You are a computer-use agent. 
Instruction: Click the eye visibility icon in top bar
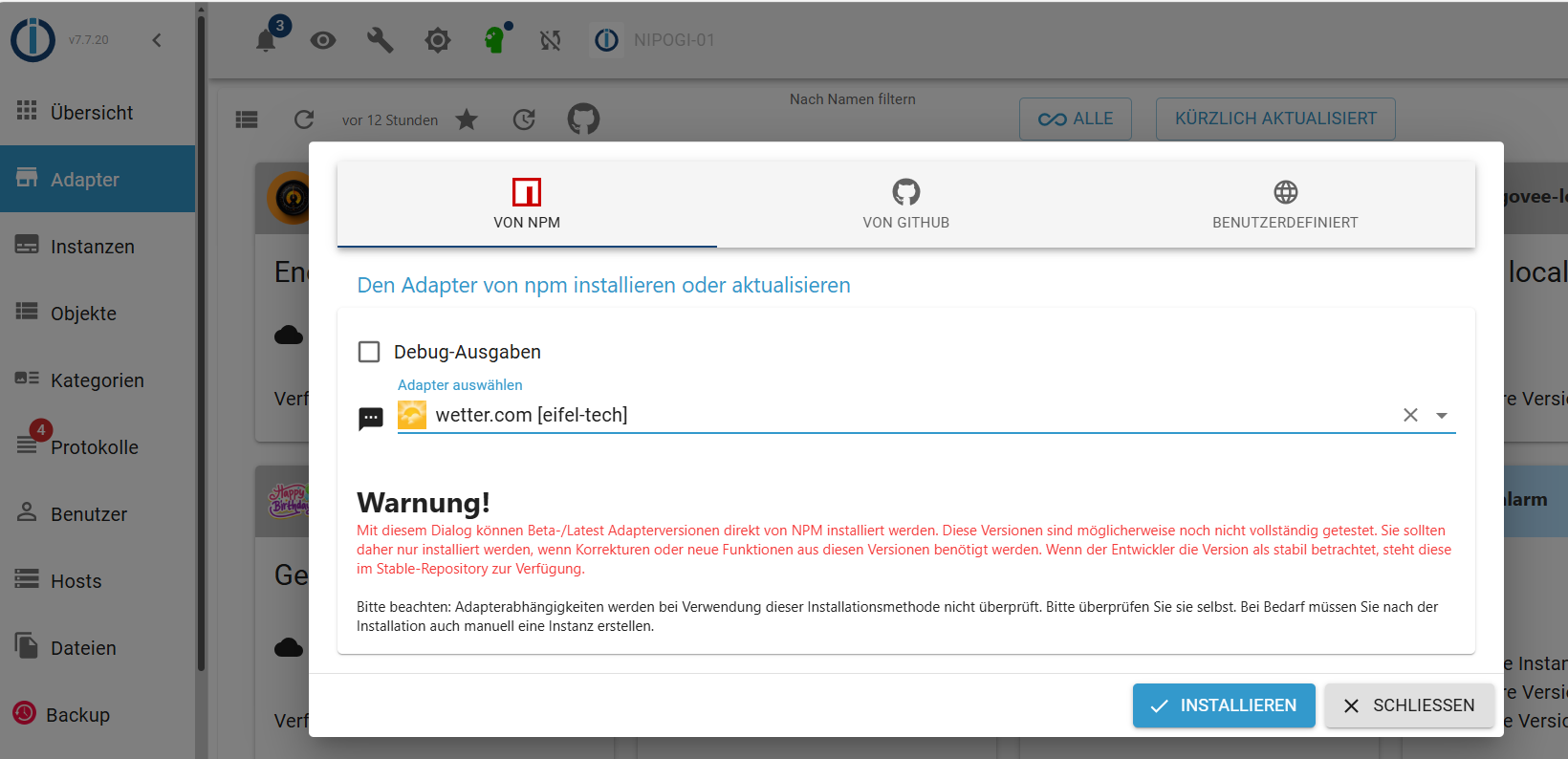click(x=323, y=40)
